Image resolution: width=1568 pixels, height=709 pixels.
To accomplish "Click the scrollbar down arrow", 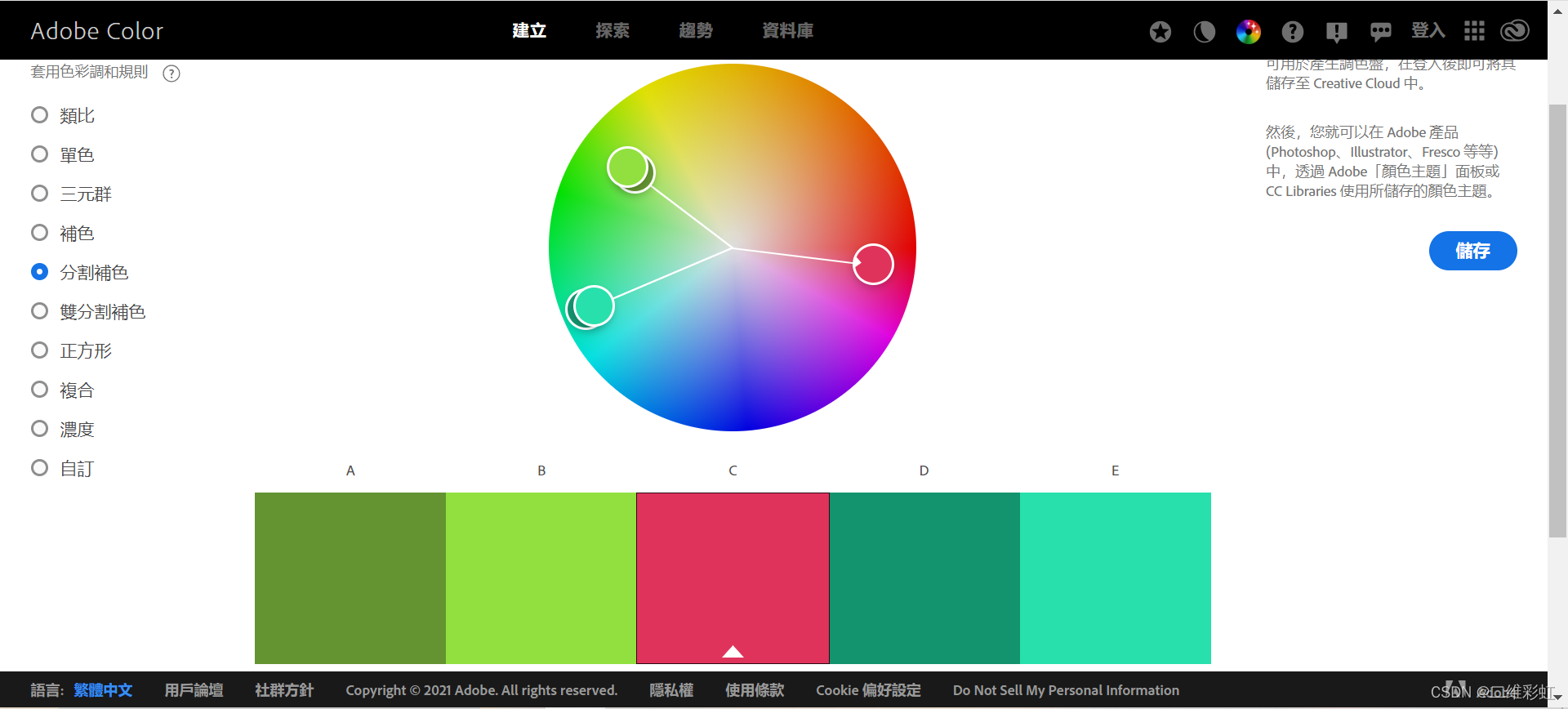I will click(x=1557, y=698).
